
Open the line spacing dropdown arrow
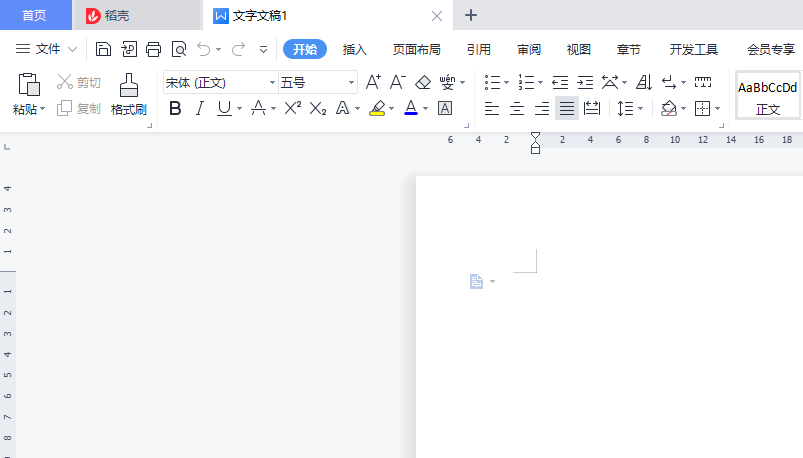click(x=641, y=108)
